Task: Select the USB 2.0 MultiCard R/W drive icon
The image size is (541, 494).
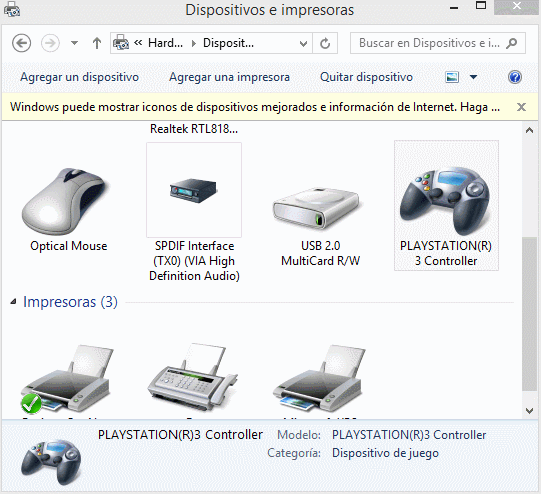Action: (x=316, y=208)
